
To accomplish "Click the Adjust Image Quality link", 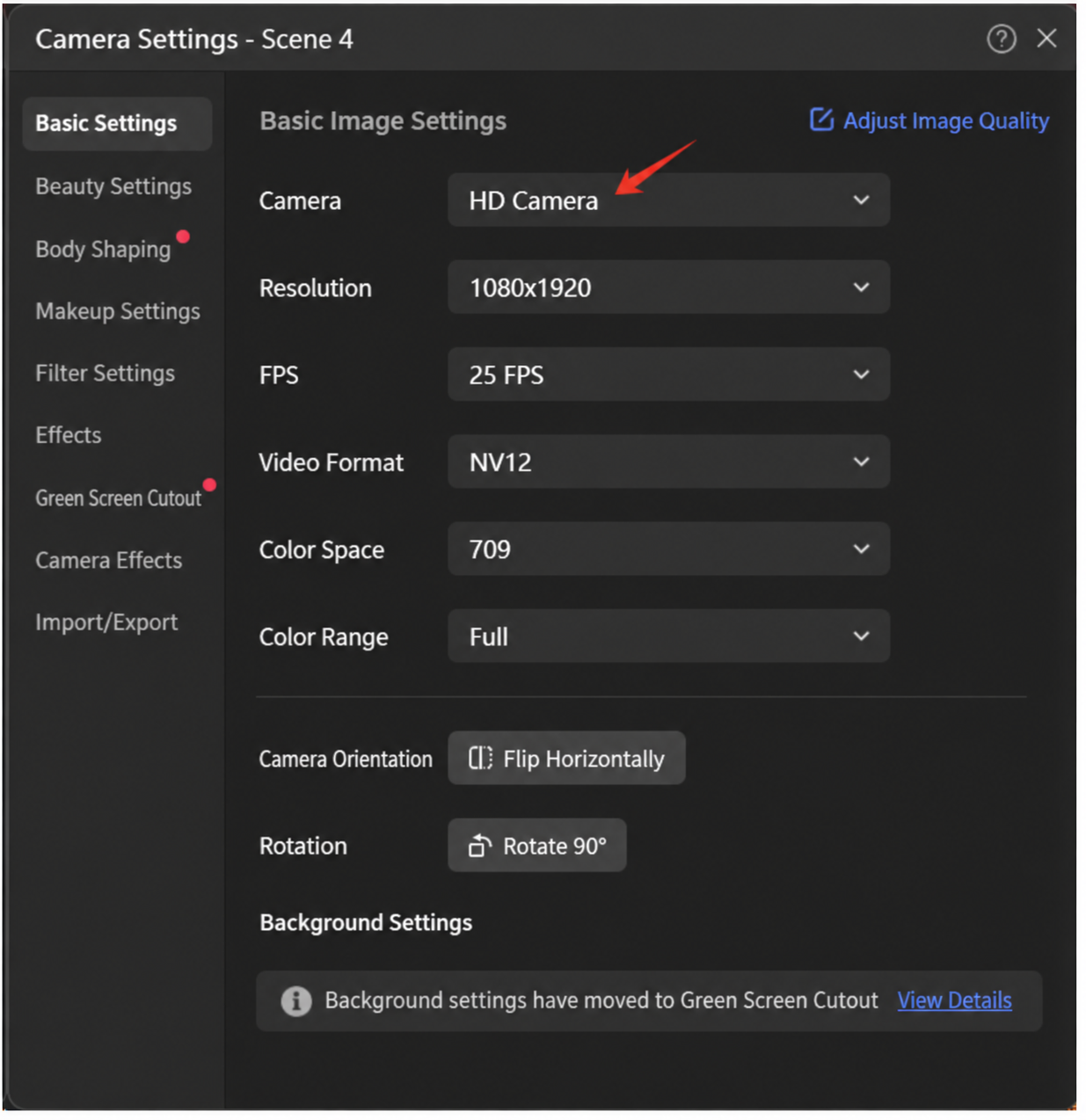I will point(946,120).
